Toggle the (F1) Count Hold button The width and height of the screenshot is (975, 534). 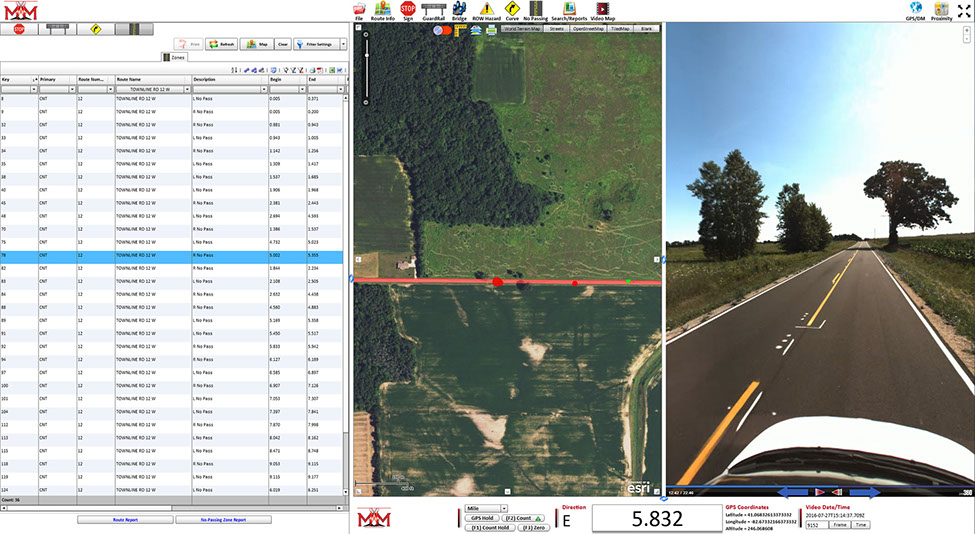click(x=489, y=527)
